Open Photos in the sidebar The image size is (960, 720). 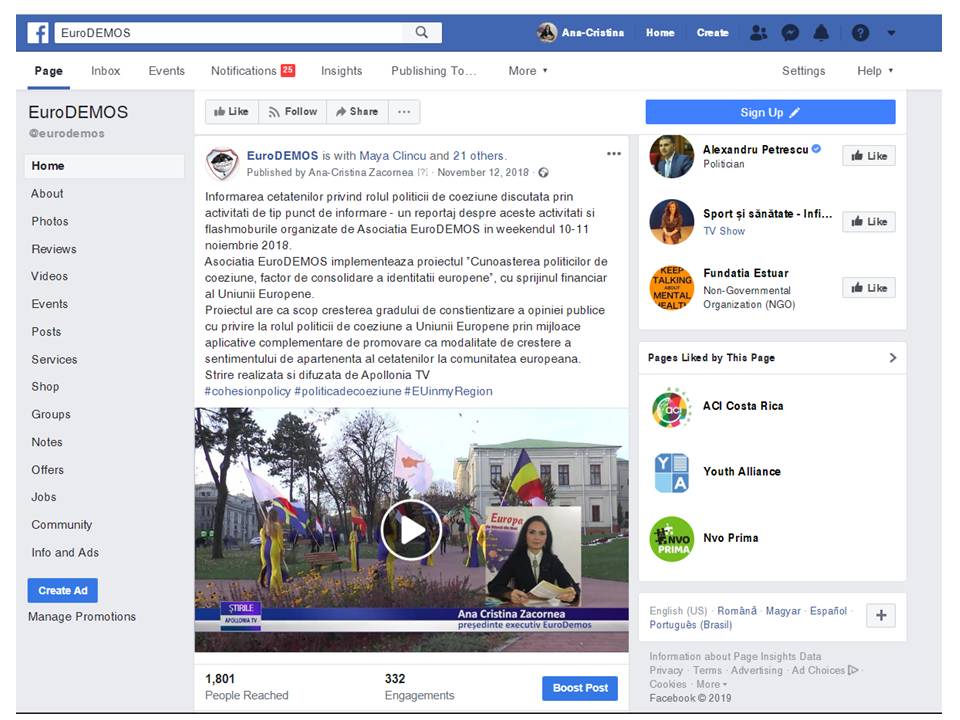[x=50, y=222]
